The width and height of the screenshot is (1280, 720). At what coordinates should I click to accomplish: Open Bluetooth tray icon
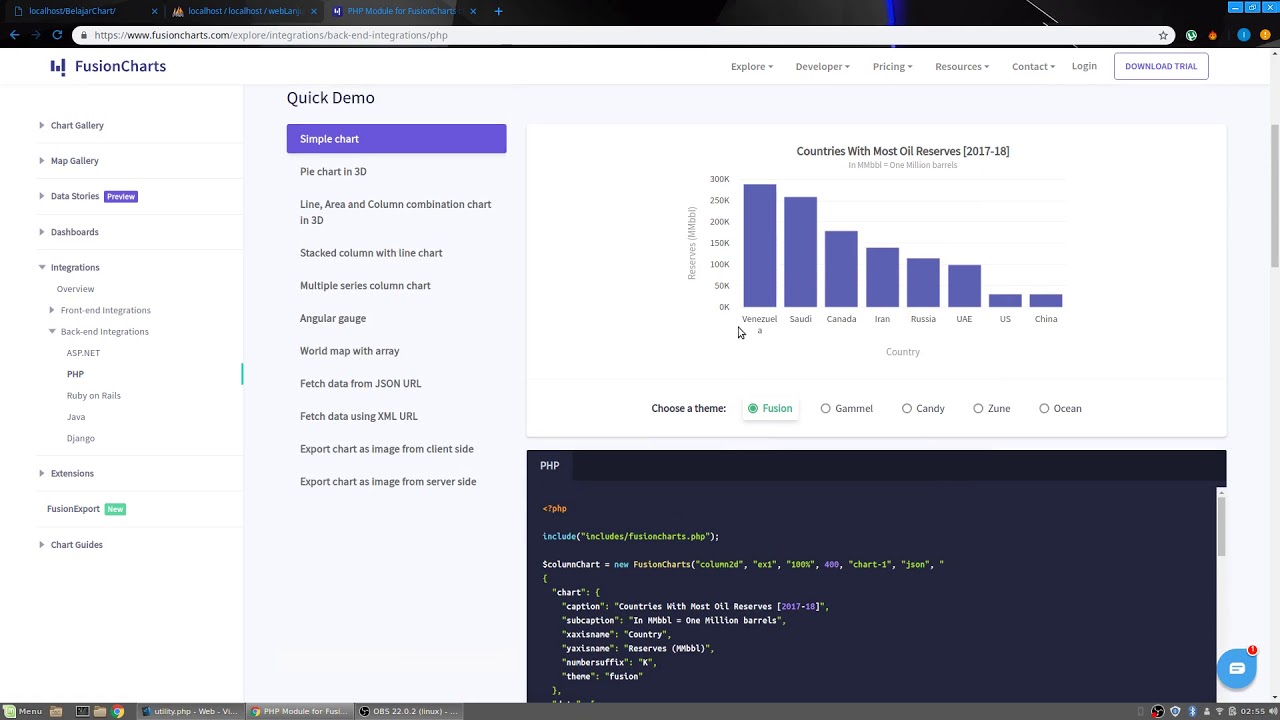(1192, 711)
